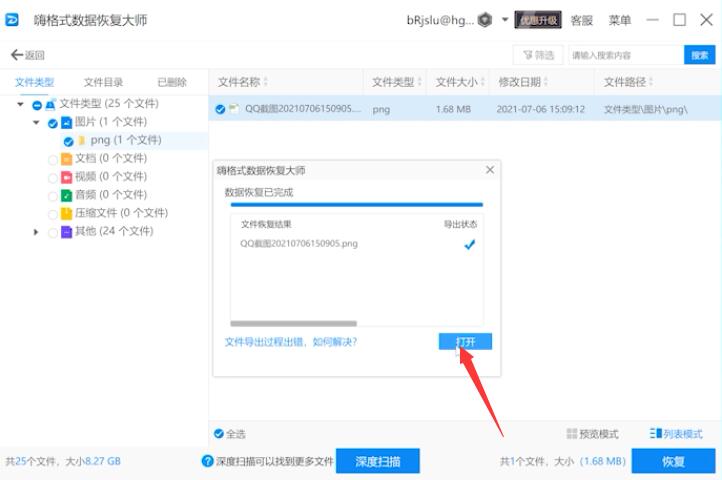Select the QQ截图20210706150905 file name
The width and height of the screenshot is (722, 480).
click(303, 109)
